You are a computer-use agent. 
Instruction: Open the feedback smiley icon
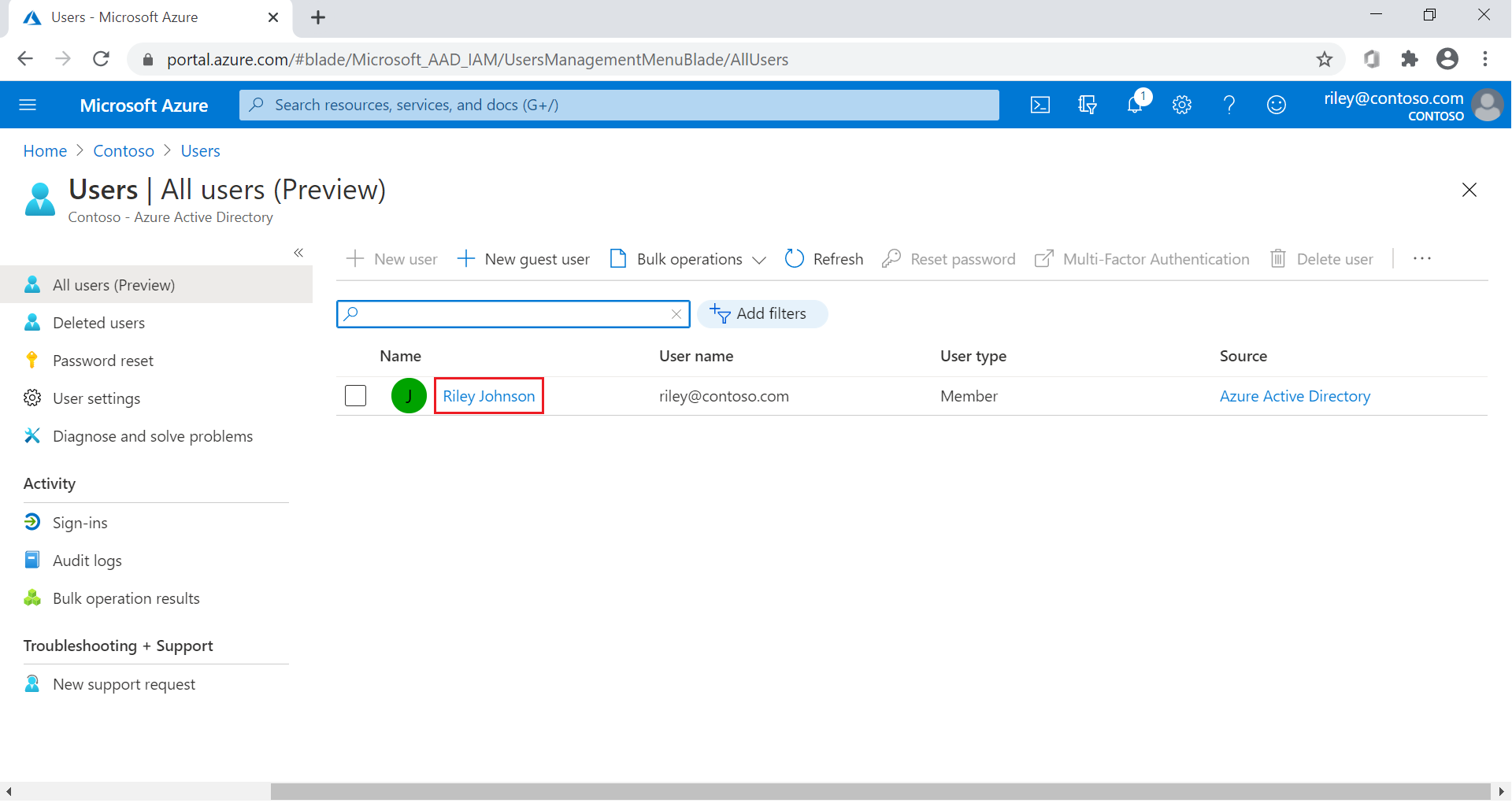pos(1277,105)
